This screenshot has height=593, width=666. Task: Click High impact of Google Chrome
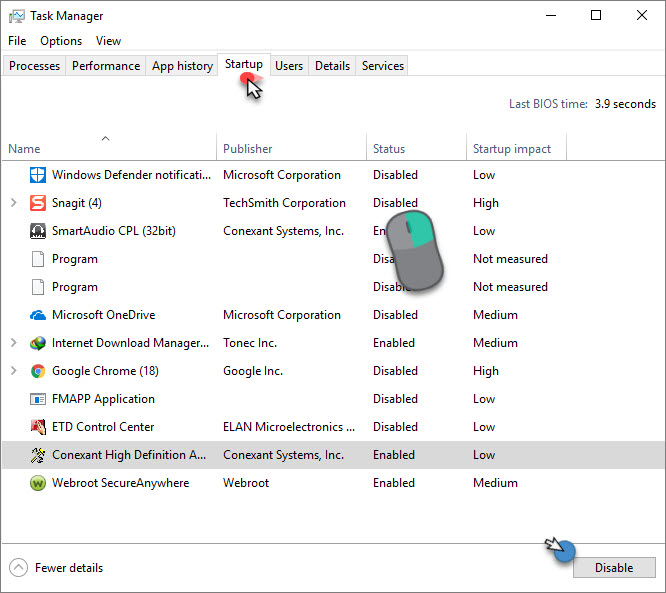point(485,371)
